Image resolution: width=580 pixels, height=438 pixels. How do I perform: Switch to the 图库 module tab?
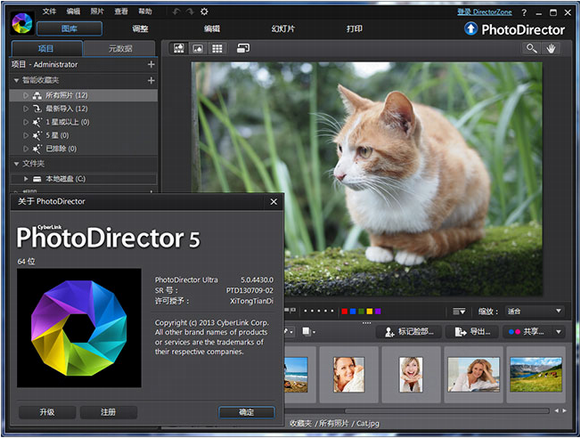click(70, 28)
